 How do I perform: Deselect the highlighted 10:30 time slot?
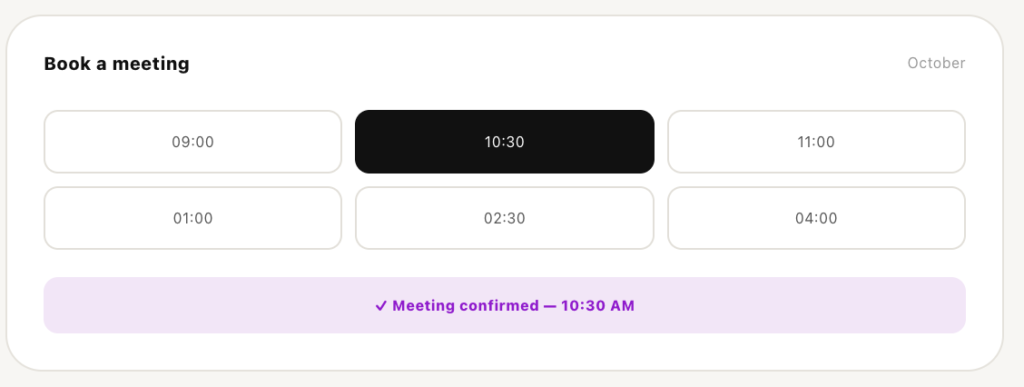coord(504,142)
